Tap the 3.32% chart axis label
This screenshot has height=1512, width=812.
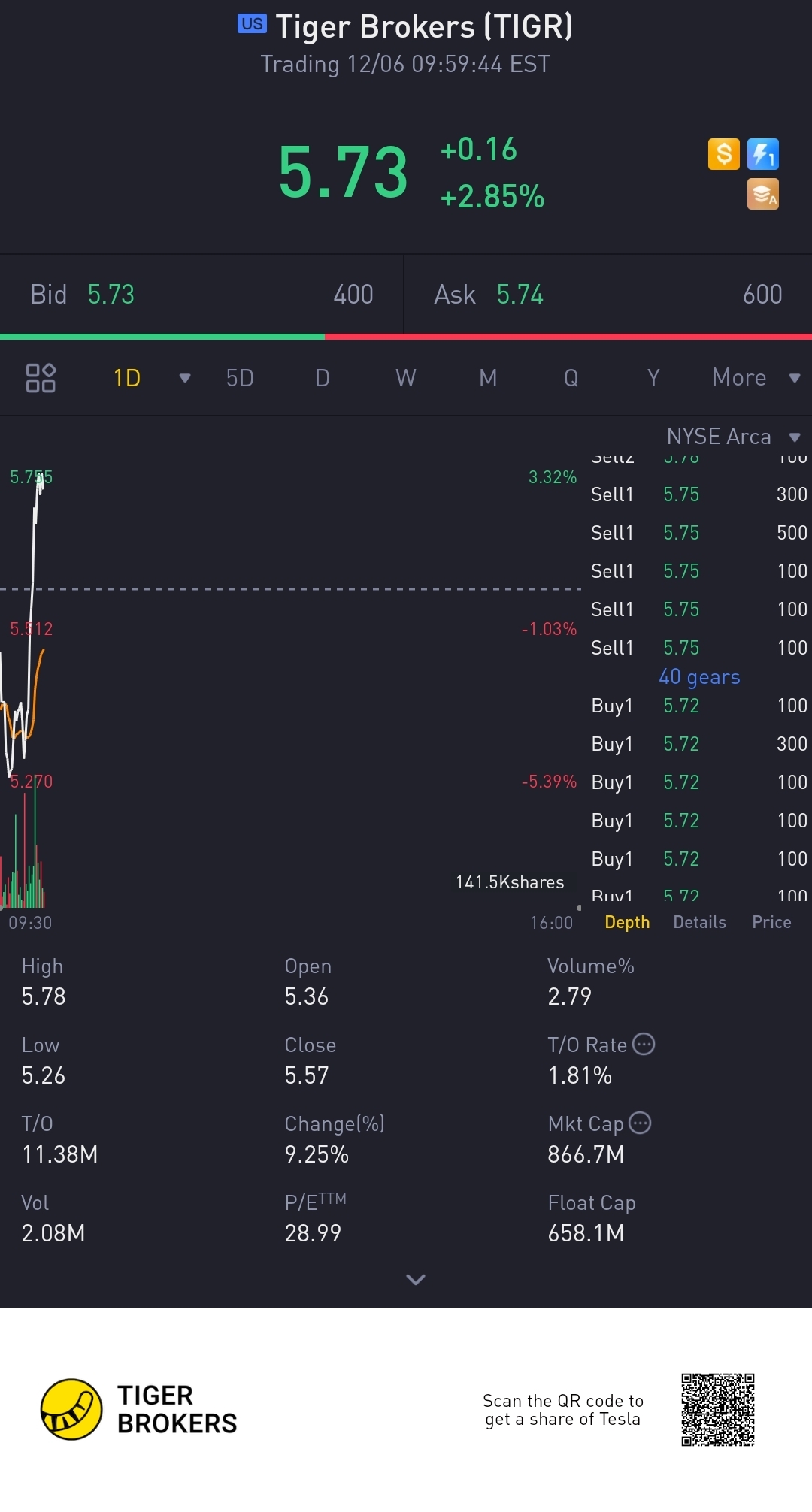[x=553, y=477]
